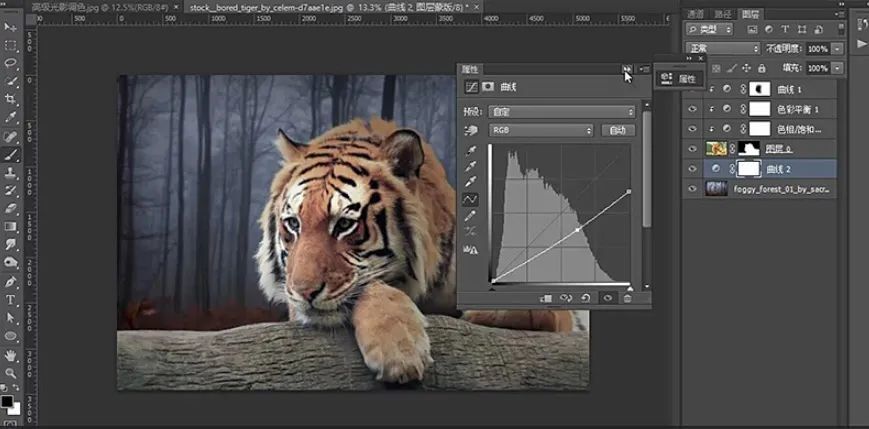Select the Lasso tool
869x429 pixels.
pos(11,63)
